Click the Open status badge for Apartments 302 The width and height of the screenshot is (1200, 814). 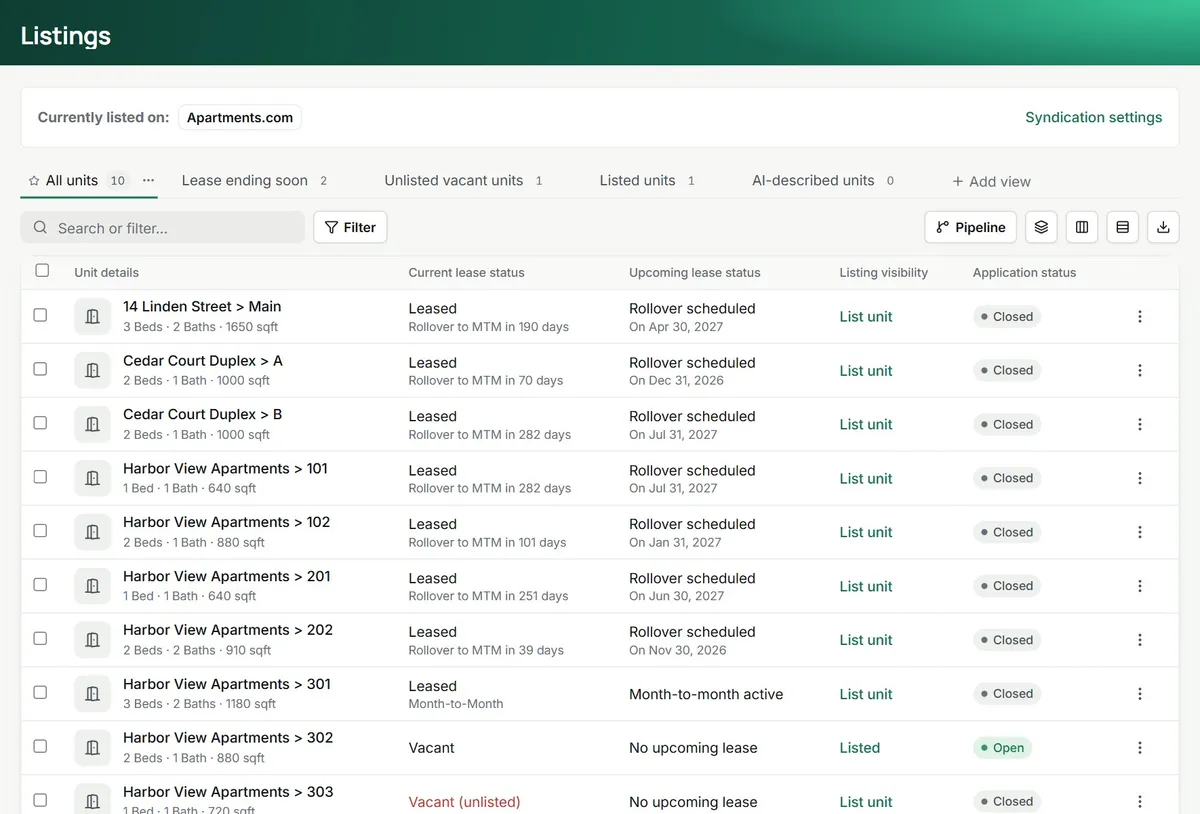[x=1001, y=748]
